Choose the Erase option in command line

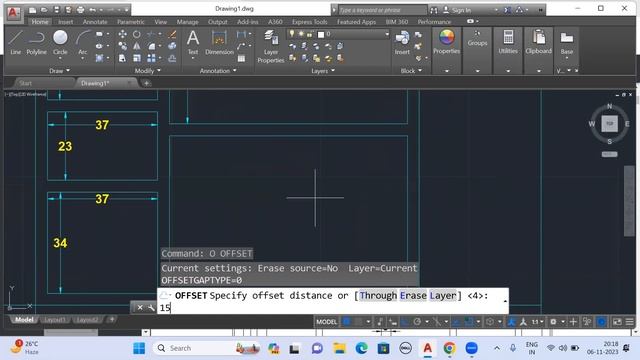[x=413, y=296]
